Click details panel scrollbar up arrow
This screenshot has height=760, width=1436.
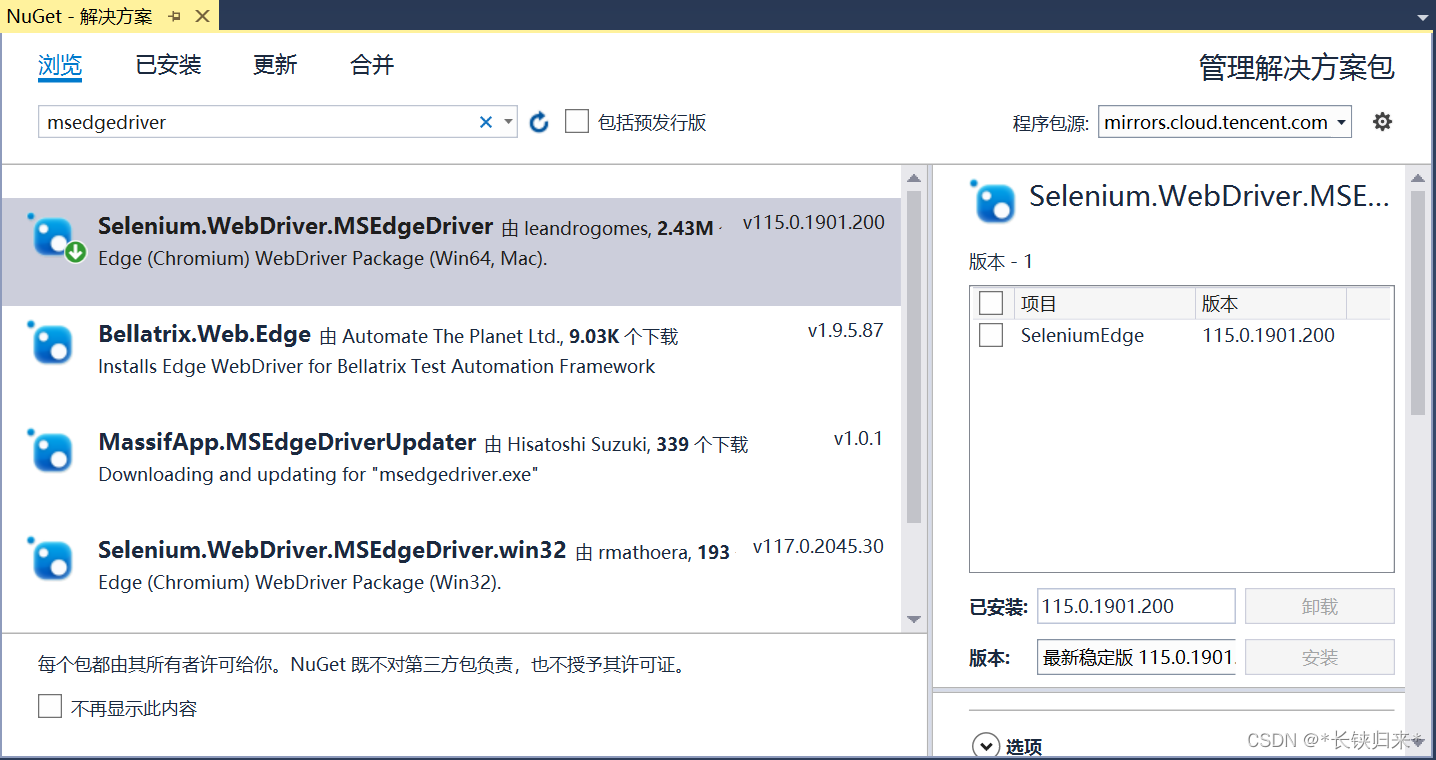(x=1417, y=178)
